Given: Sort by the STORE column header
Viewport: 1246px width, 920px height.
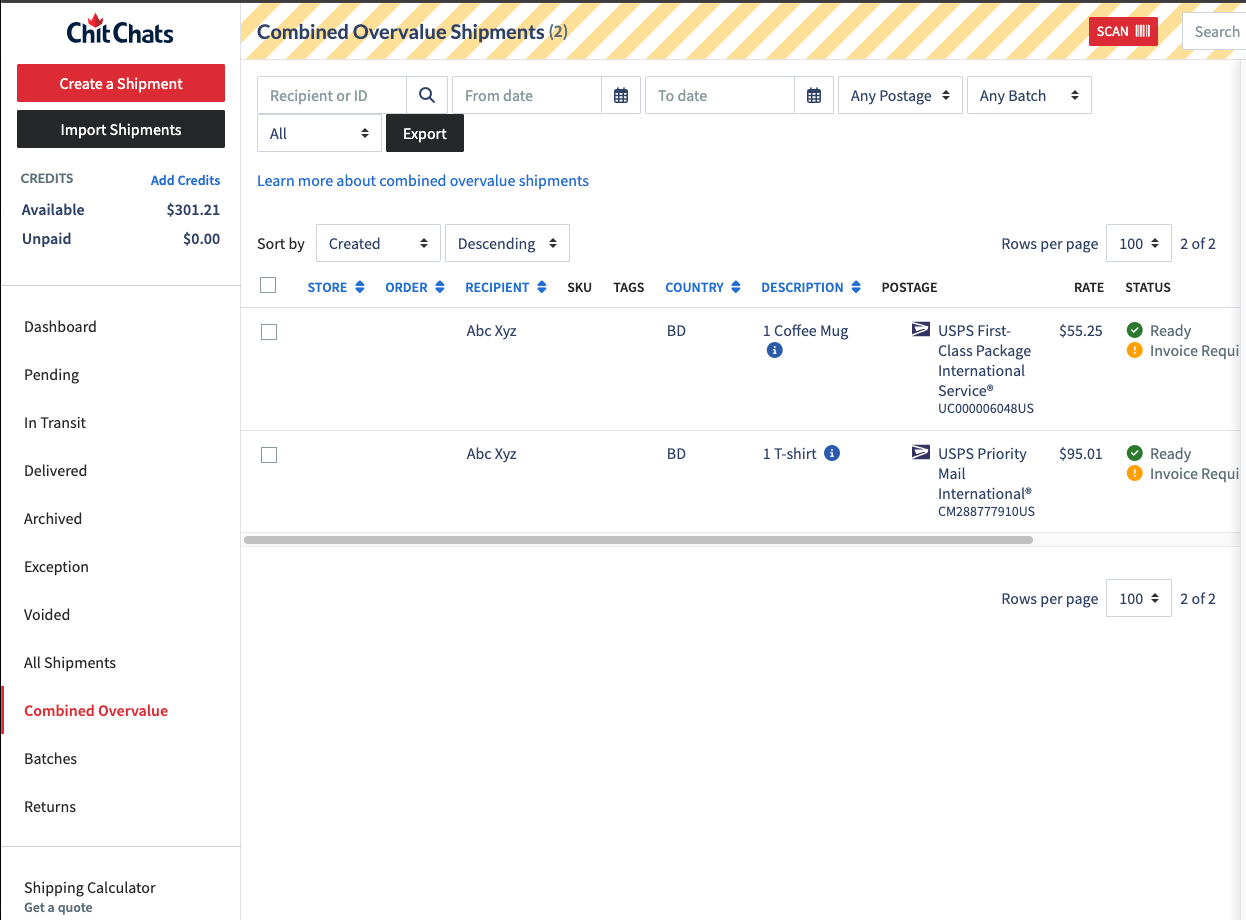Looking at the screenshot, I should tap(336, 287).
